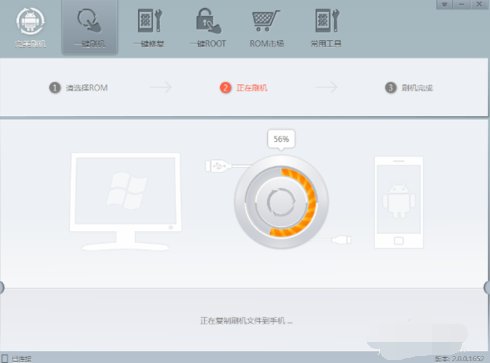Screen dimensions: 490x363
Task: Click the version 2.0.0.1652 text
Action: (459, 359)
